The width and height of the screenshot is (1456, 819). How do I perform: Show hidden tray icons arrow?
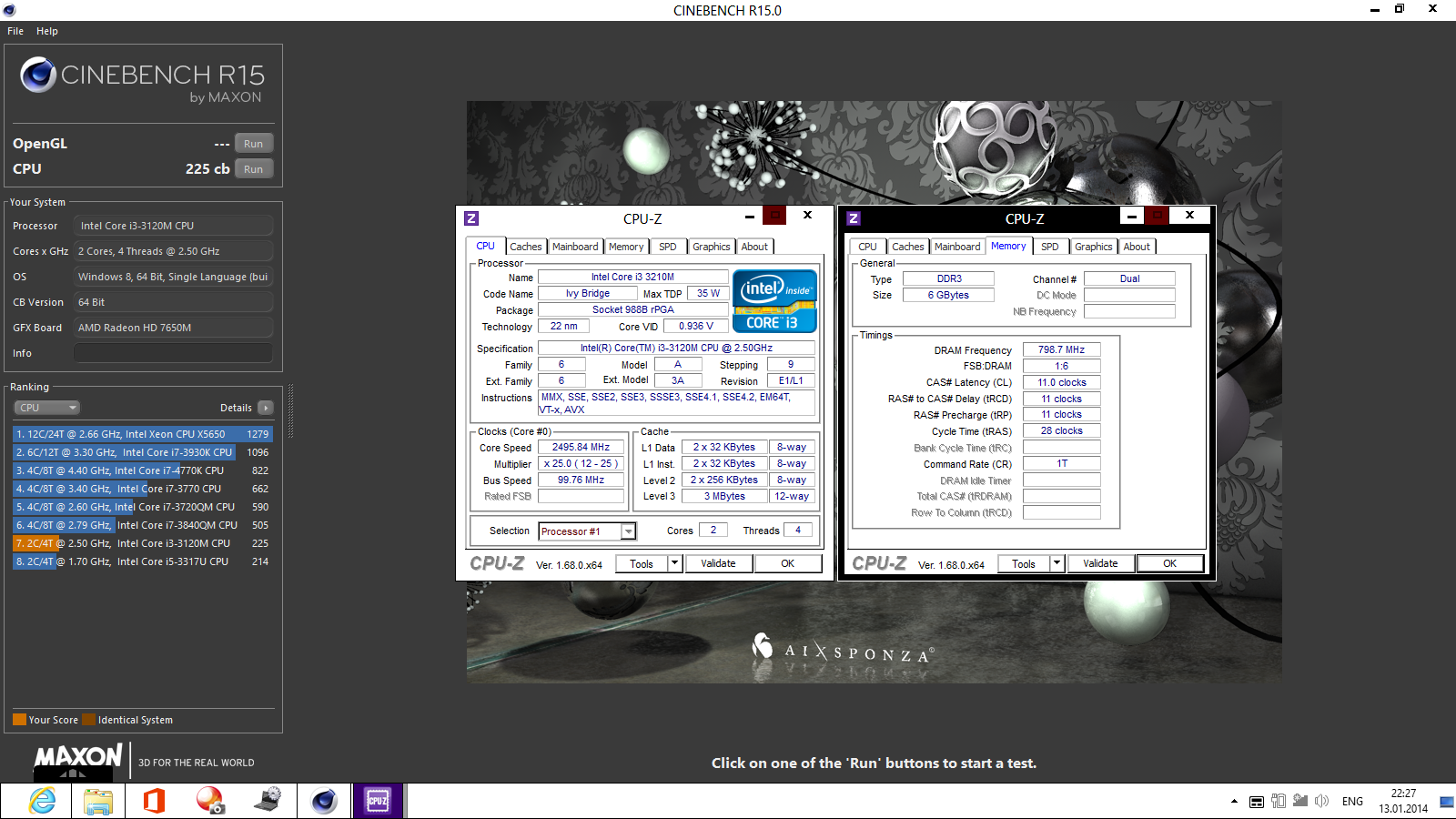click(1234, 802)
